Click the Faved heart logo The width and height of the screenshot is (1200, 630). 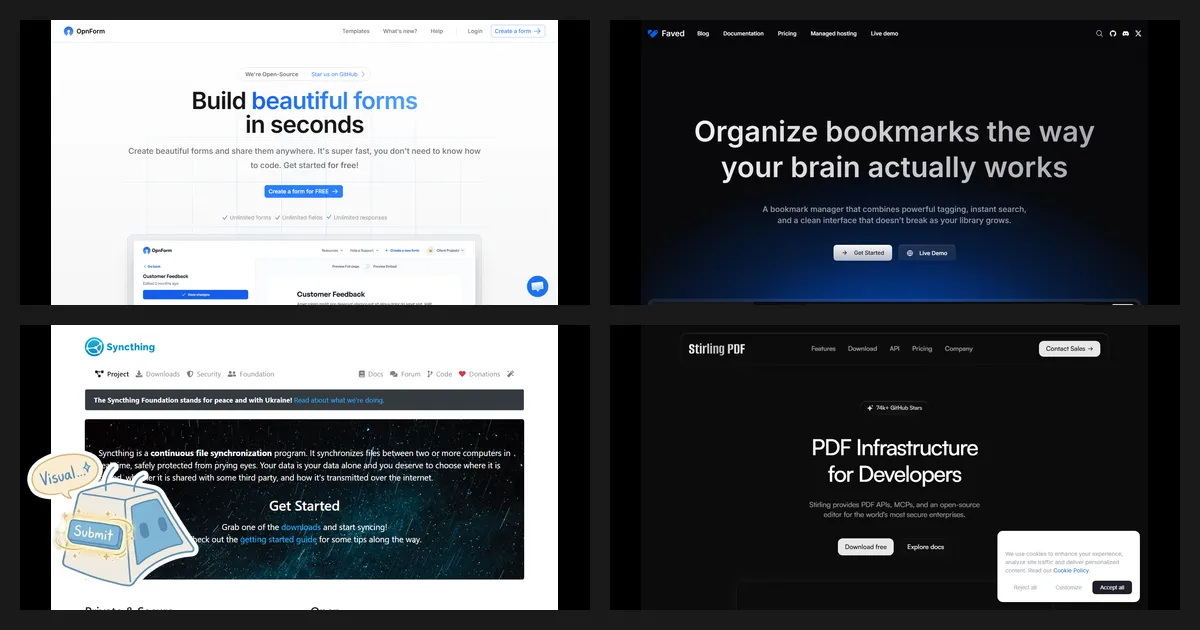[653, 33]
